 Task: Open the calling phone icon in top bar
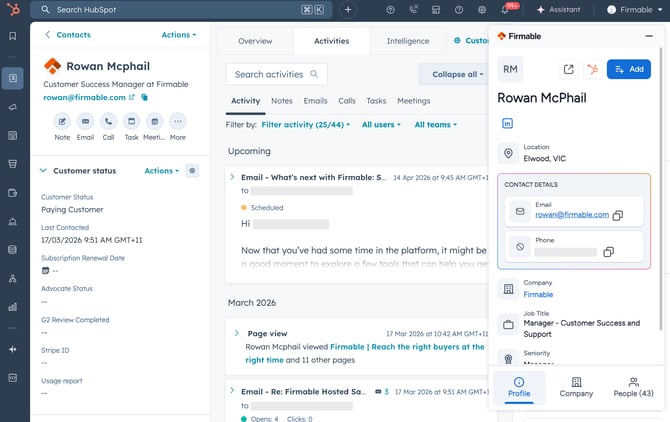(413, 9)
